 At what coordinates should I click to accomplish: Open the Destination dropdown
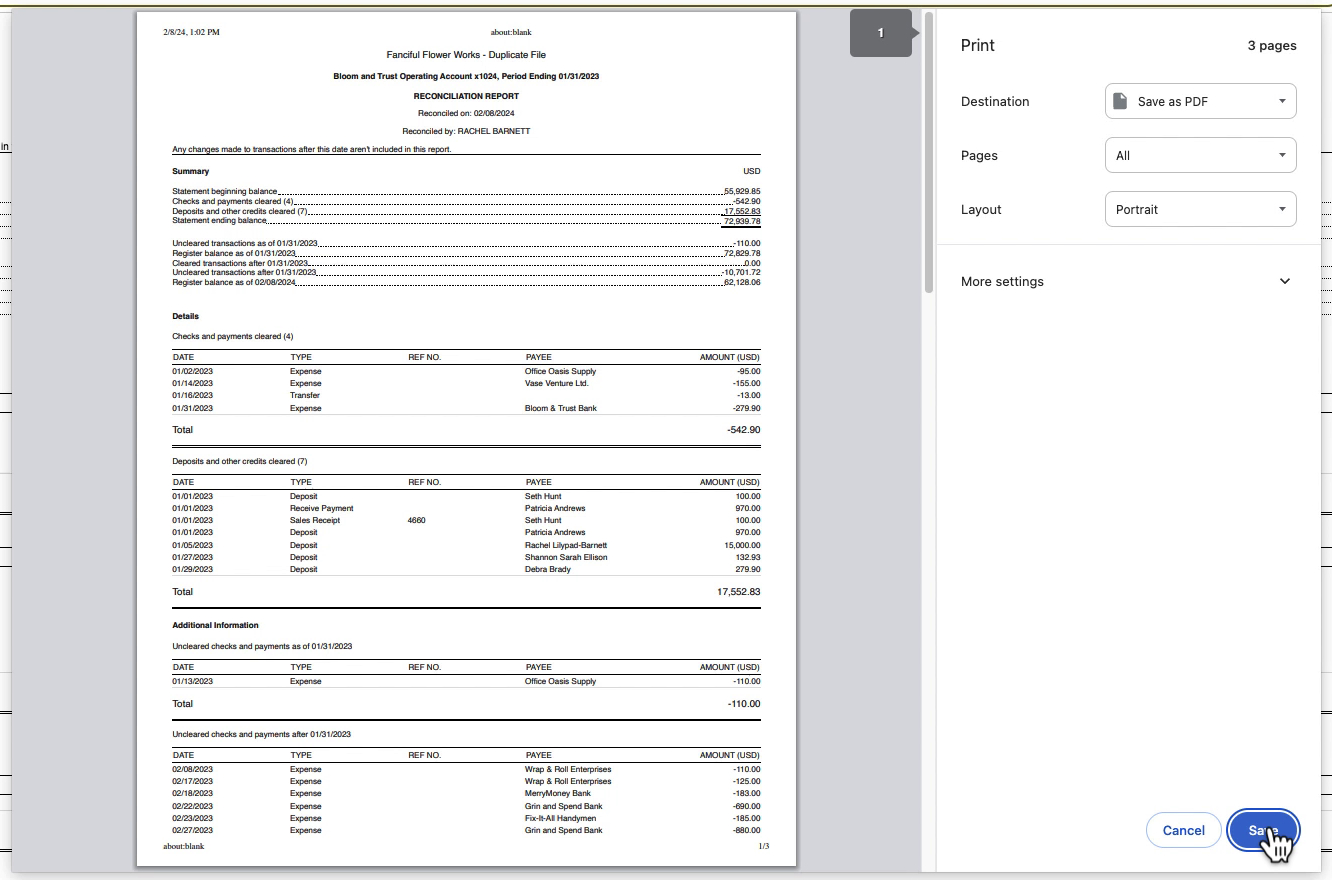click(x=1200, y=101)
